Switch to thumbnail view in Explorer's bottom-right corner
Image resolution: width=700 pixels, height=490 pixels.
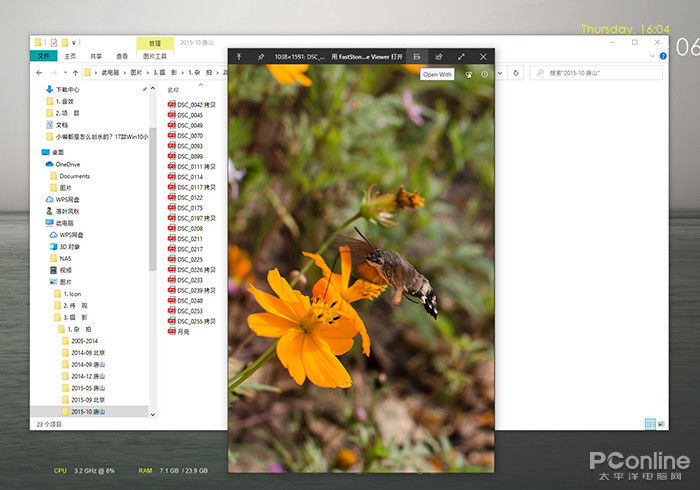[x=662, y=424]
